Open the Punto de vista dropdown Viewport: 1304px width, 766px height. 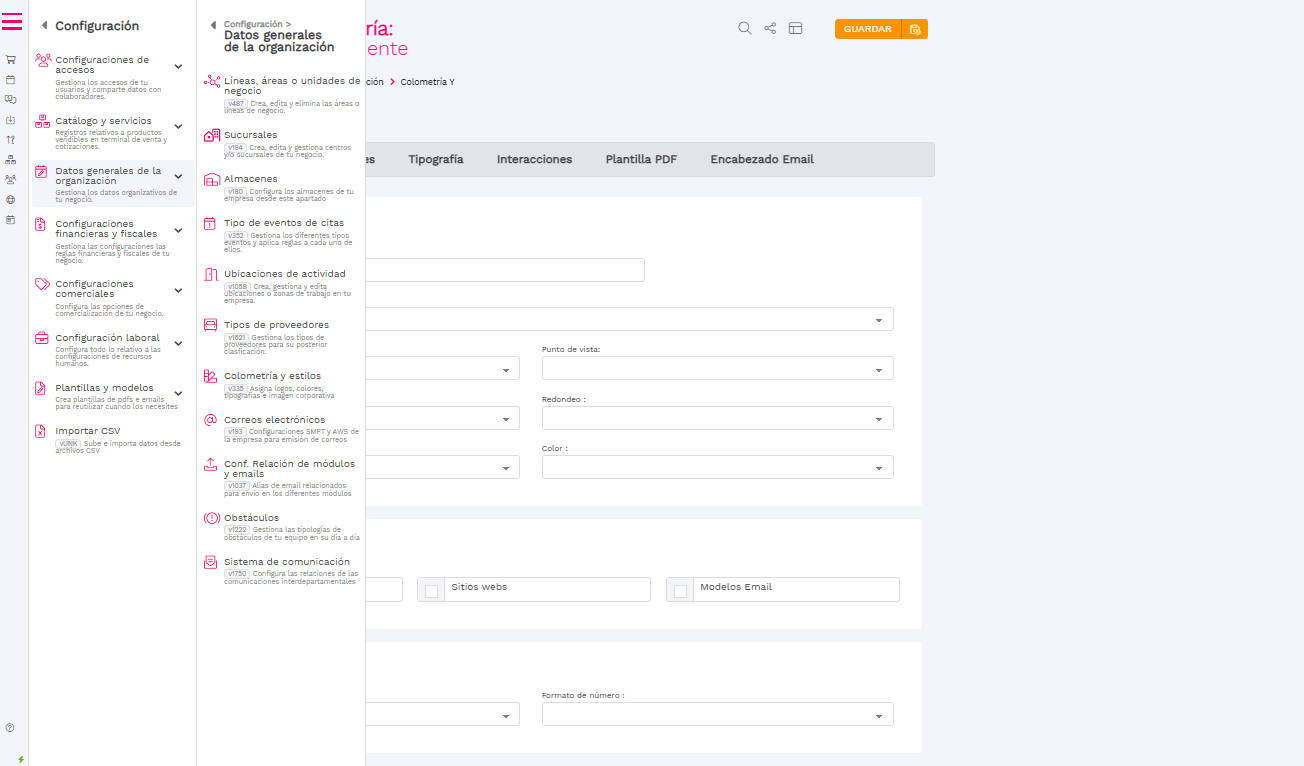tap(717, 368)
